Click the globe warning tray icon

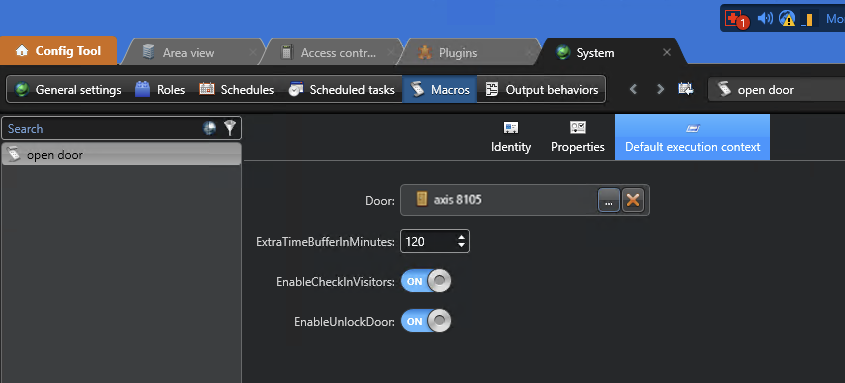[787, 19]
